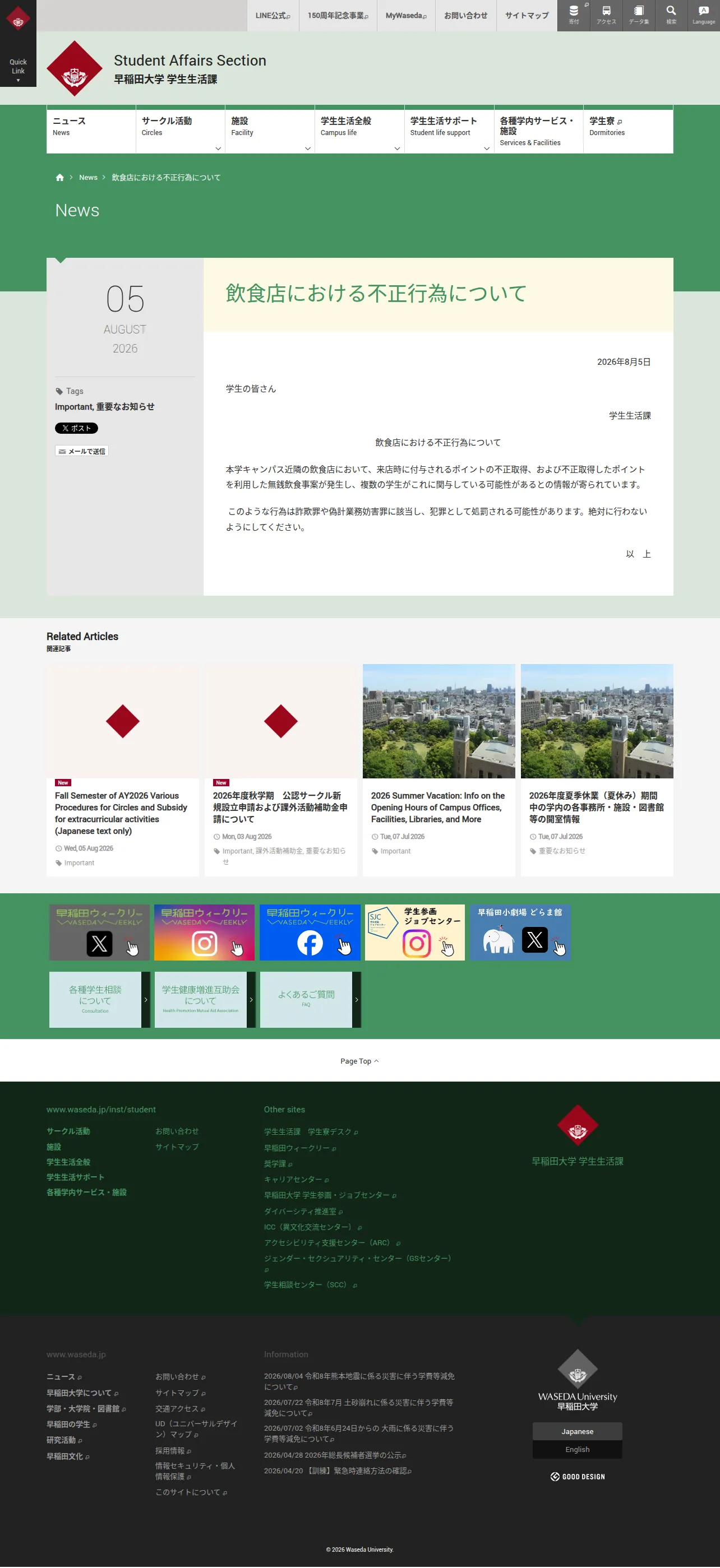Screen dimensions: 720x1568
Task: Send article by mail (メールで送信)
Action: tap(82, 451)
